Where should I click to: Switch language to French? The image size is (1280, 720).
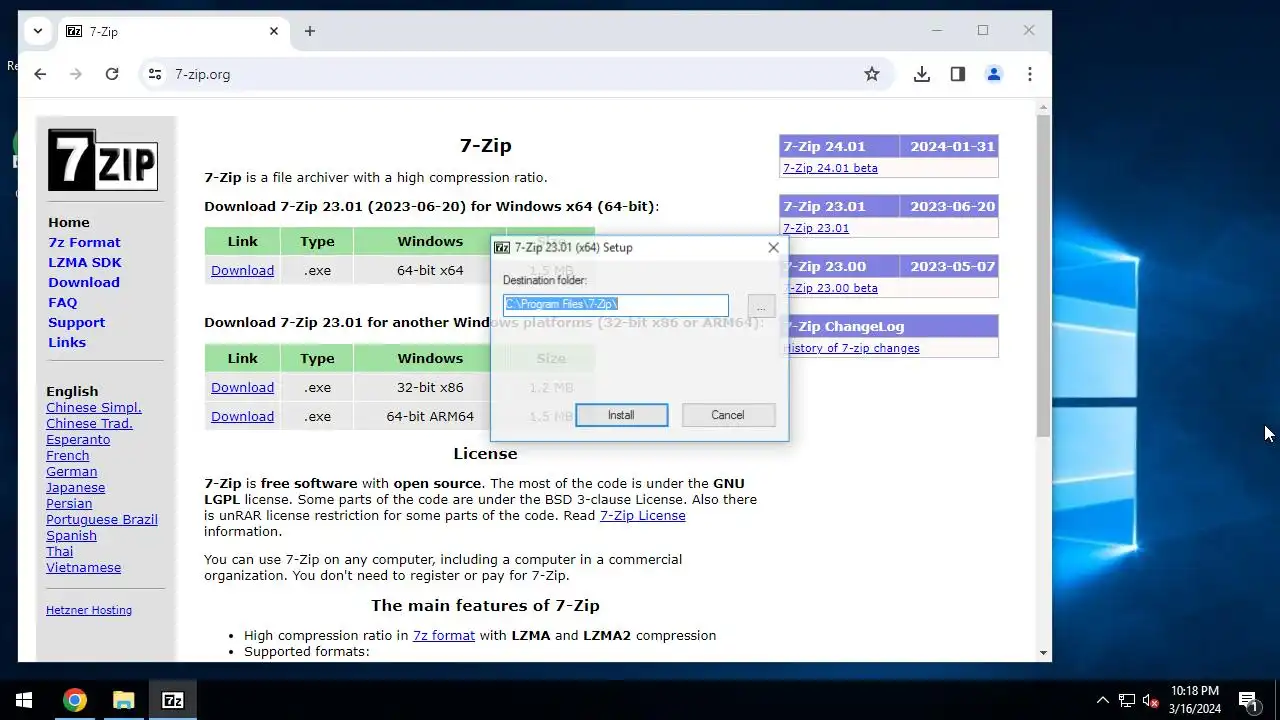click(67, 455)
